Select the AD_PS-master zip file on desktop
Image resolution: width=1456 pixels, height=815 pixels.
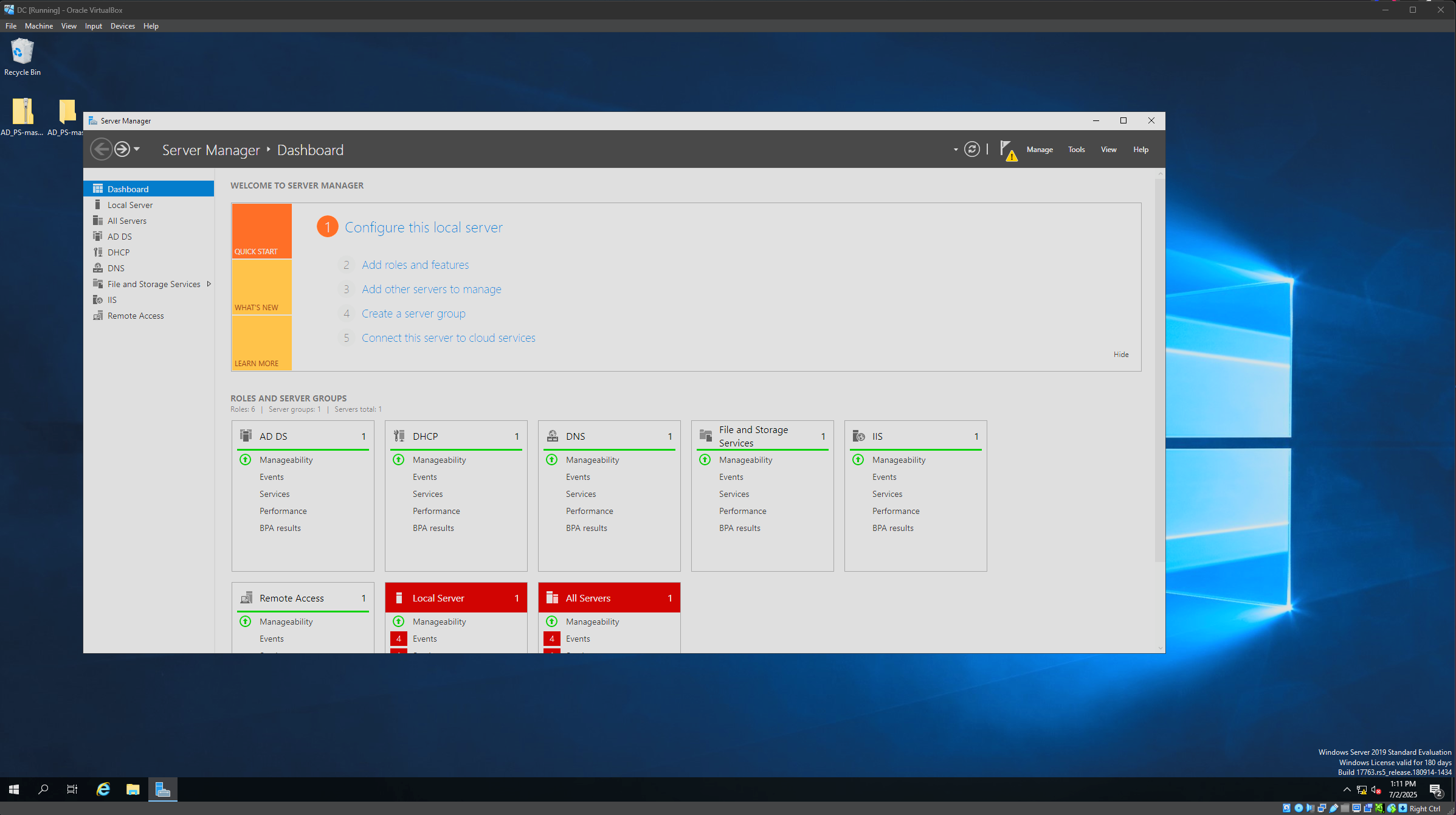22,117
